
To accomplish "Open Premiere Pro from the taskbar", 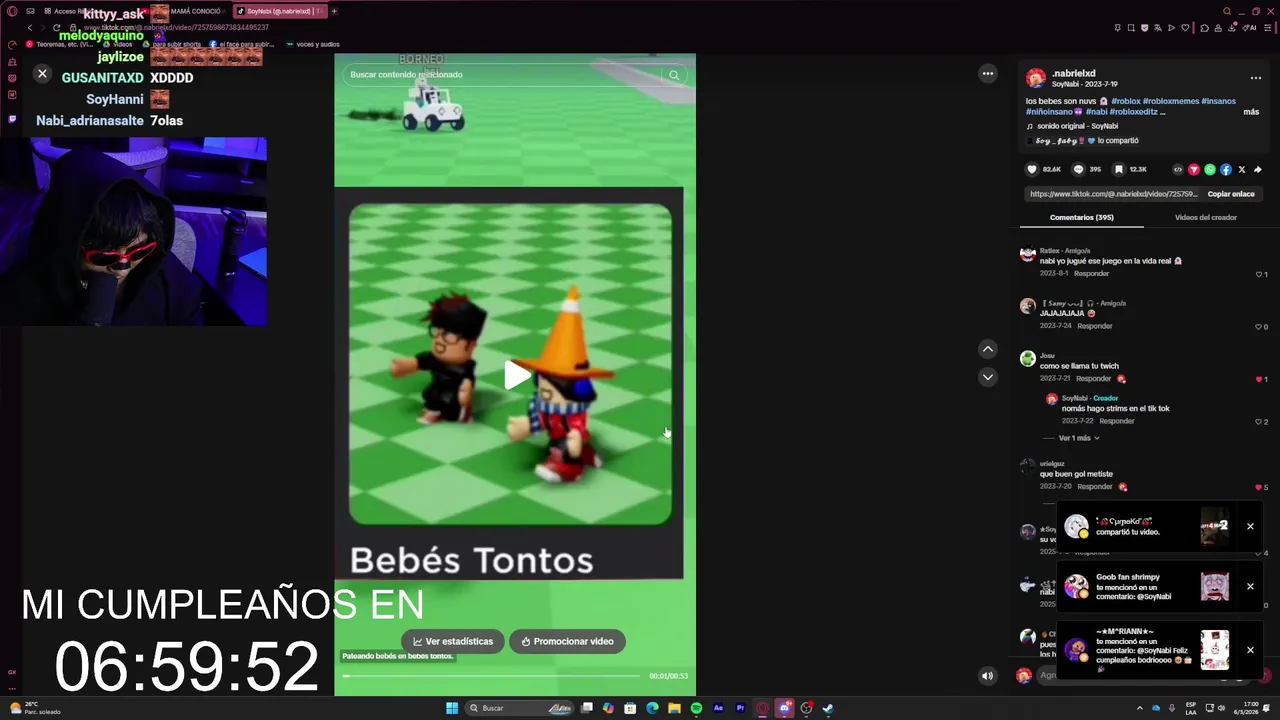I will tap(740, 708).
